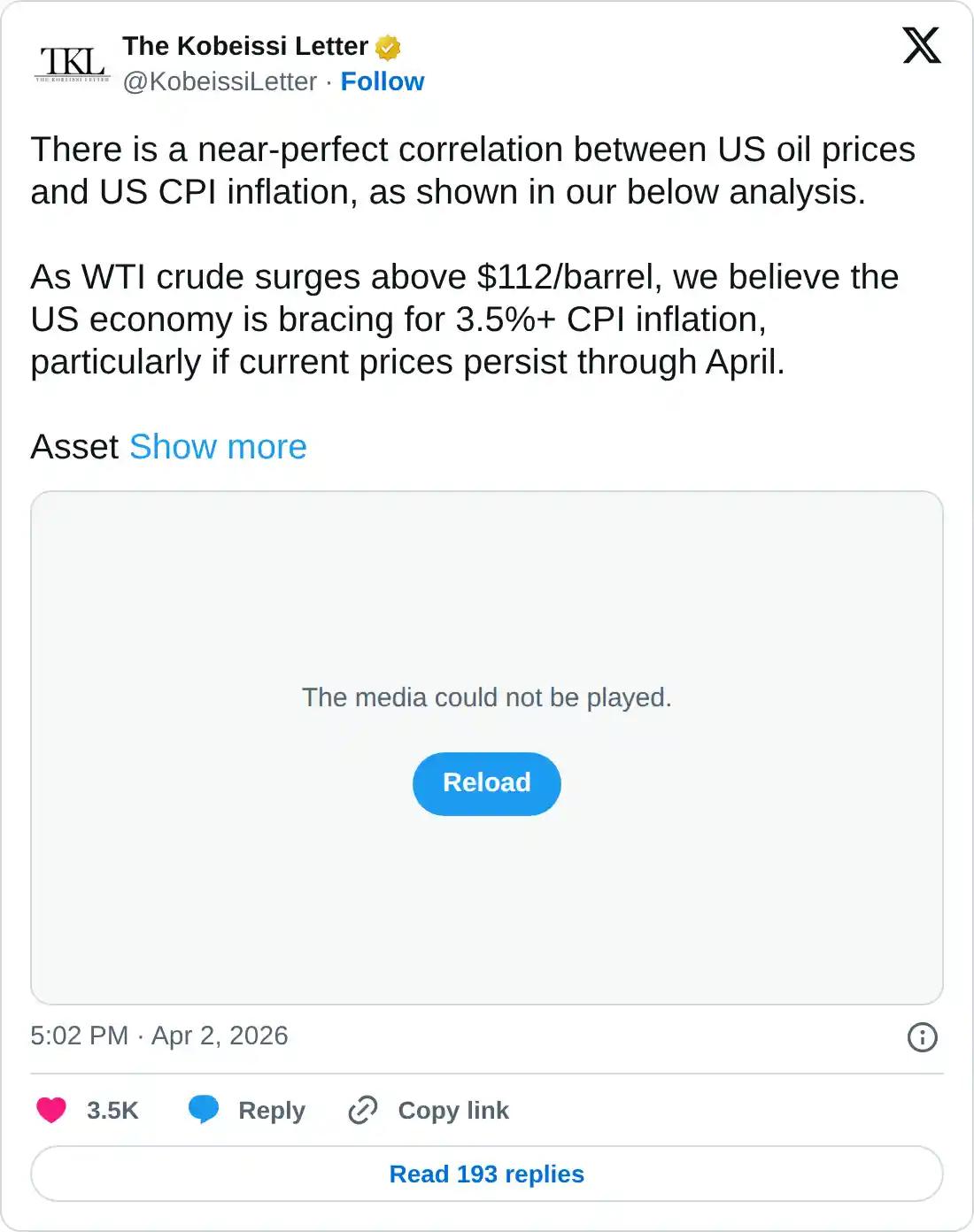The image size is (974, 1232).
Task: Read 193 replies
Action: click(x=486, y=1174)
